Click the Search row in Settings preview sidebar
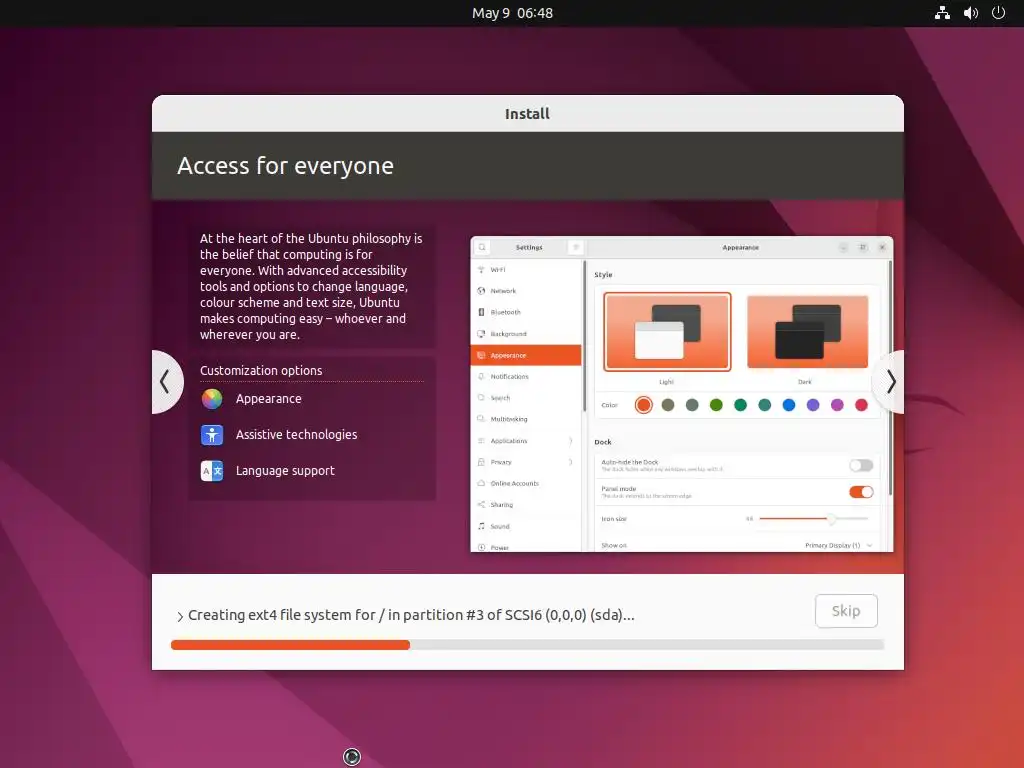 click(526, 398)
